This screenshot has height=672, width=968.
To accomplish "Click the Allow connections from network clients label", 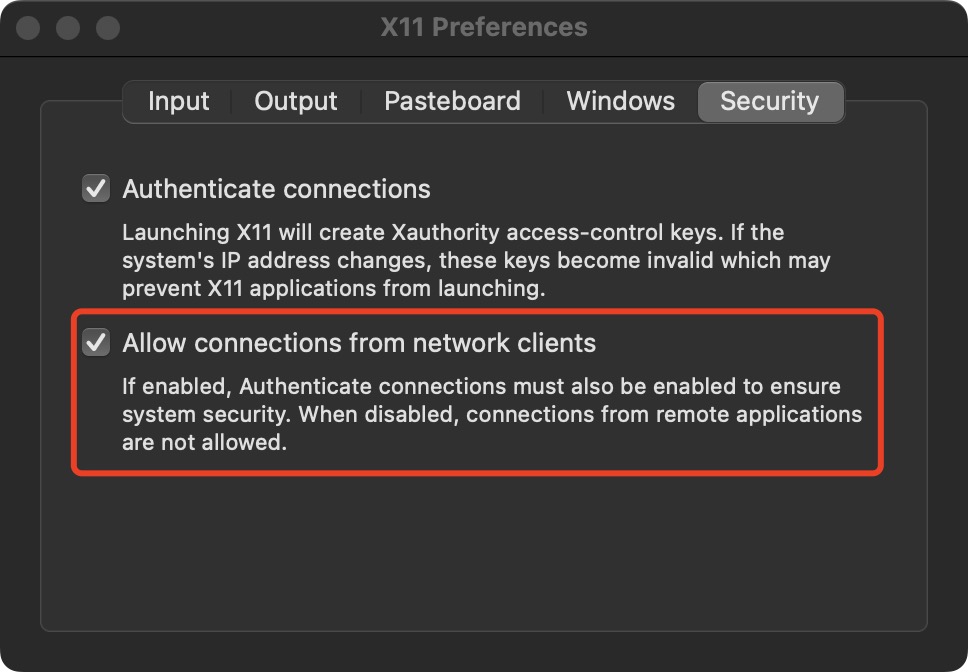I will [x=359, y=343].
